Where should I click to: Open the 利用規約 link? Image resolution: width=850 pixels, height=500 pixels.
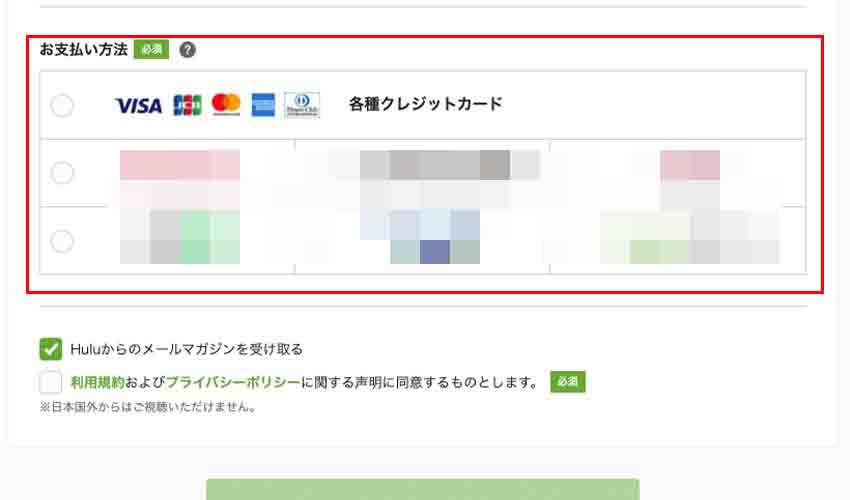[98, 382]
